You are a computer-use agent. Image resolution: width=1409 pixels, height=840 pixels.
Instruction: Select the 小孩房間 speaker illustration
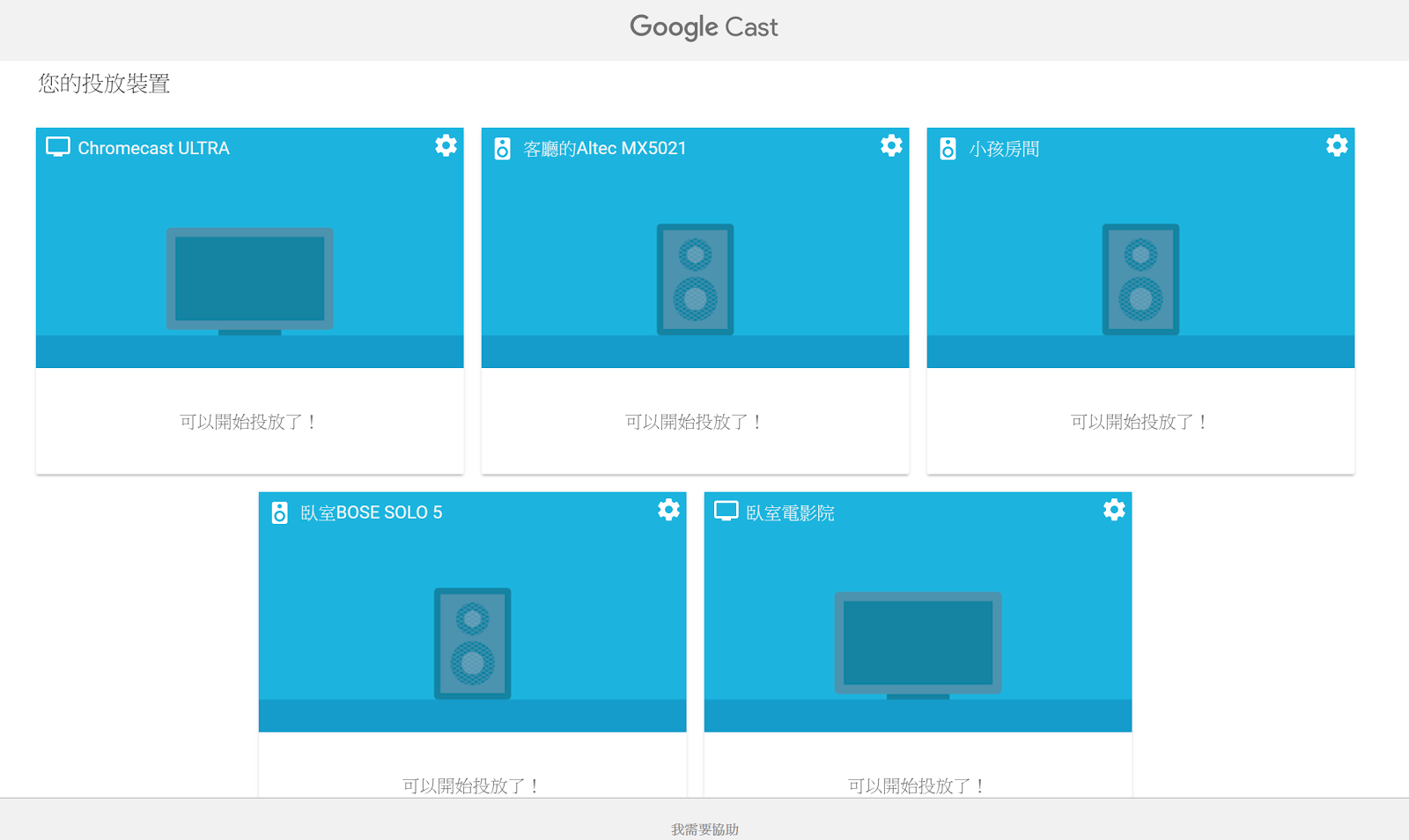(1140, 279)
